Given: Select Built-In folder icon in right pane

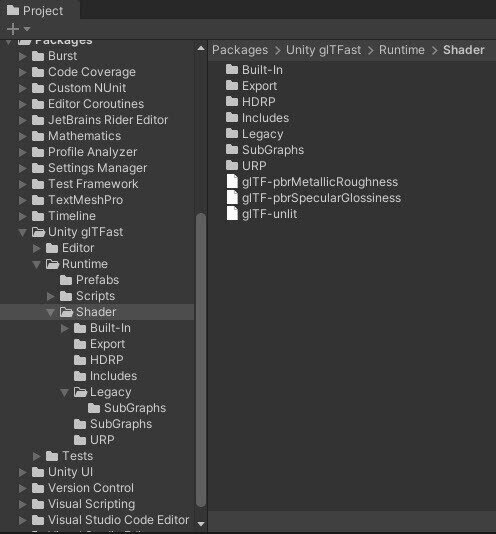Looking at the screenshot, I should (x=232, y=69).
